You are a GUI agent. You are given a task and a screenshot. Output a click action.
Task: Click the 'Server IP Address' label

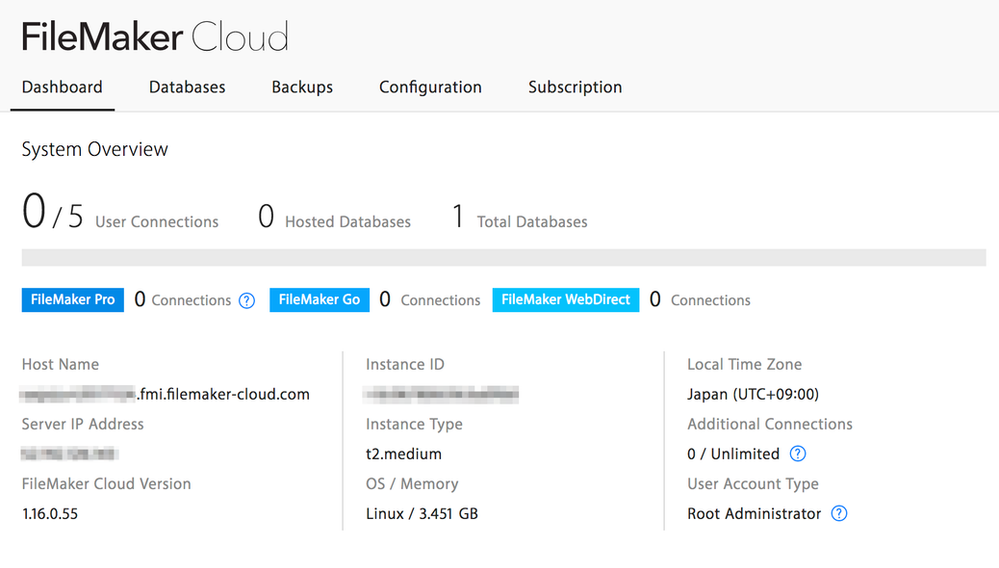pyautogui.click(x=83, y=424)
